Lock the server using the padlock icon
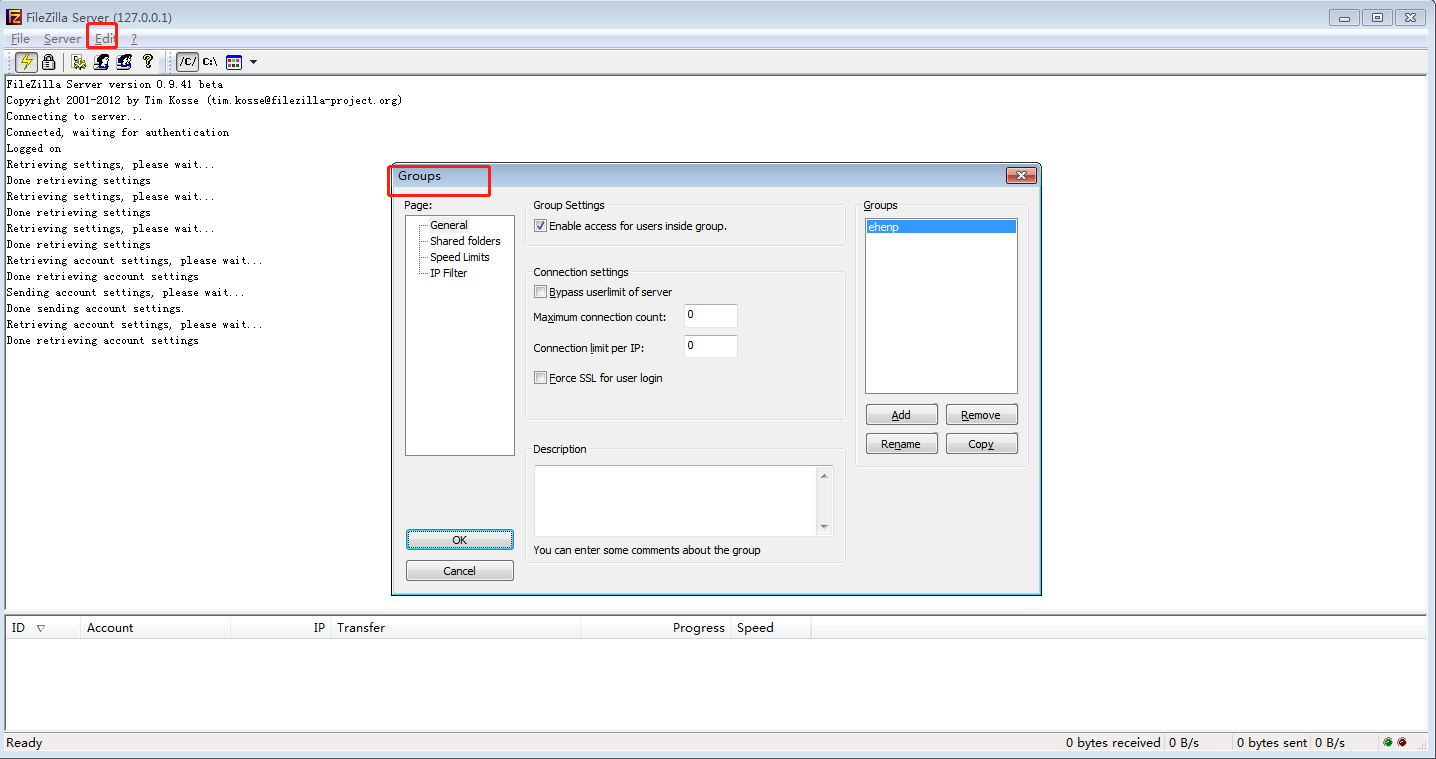 tap(48, 61)
